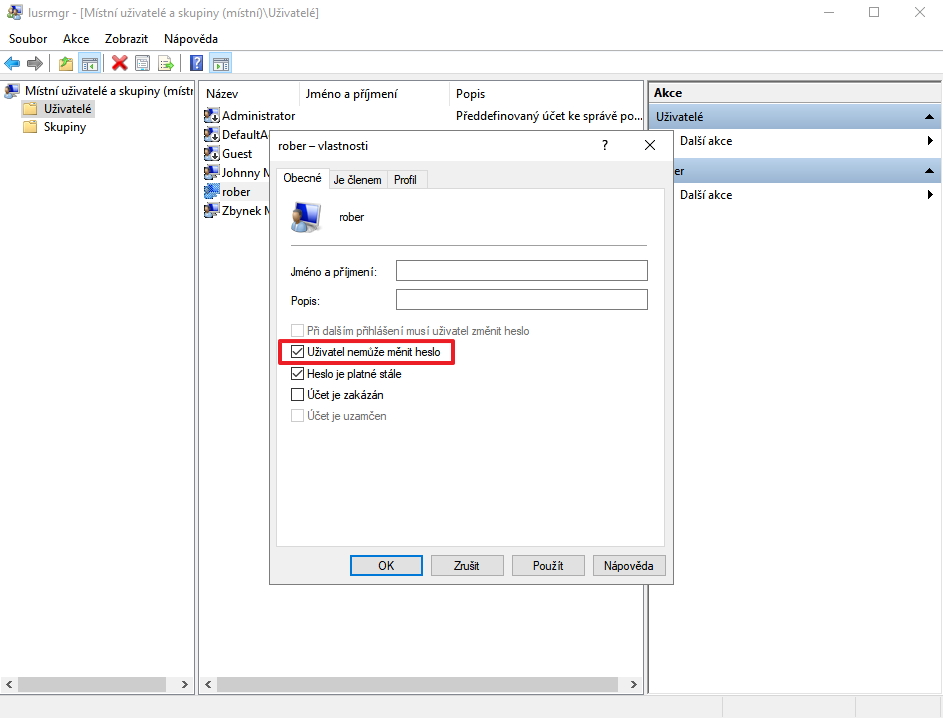
Task: Switch to the Profil tab
Action: [405, 180]
